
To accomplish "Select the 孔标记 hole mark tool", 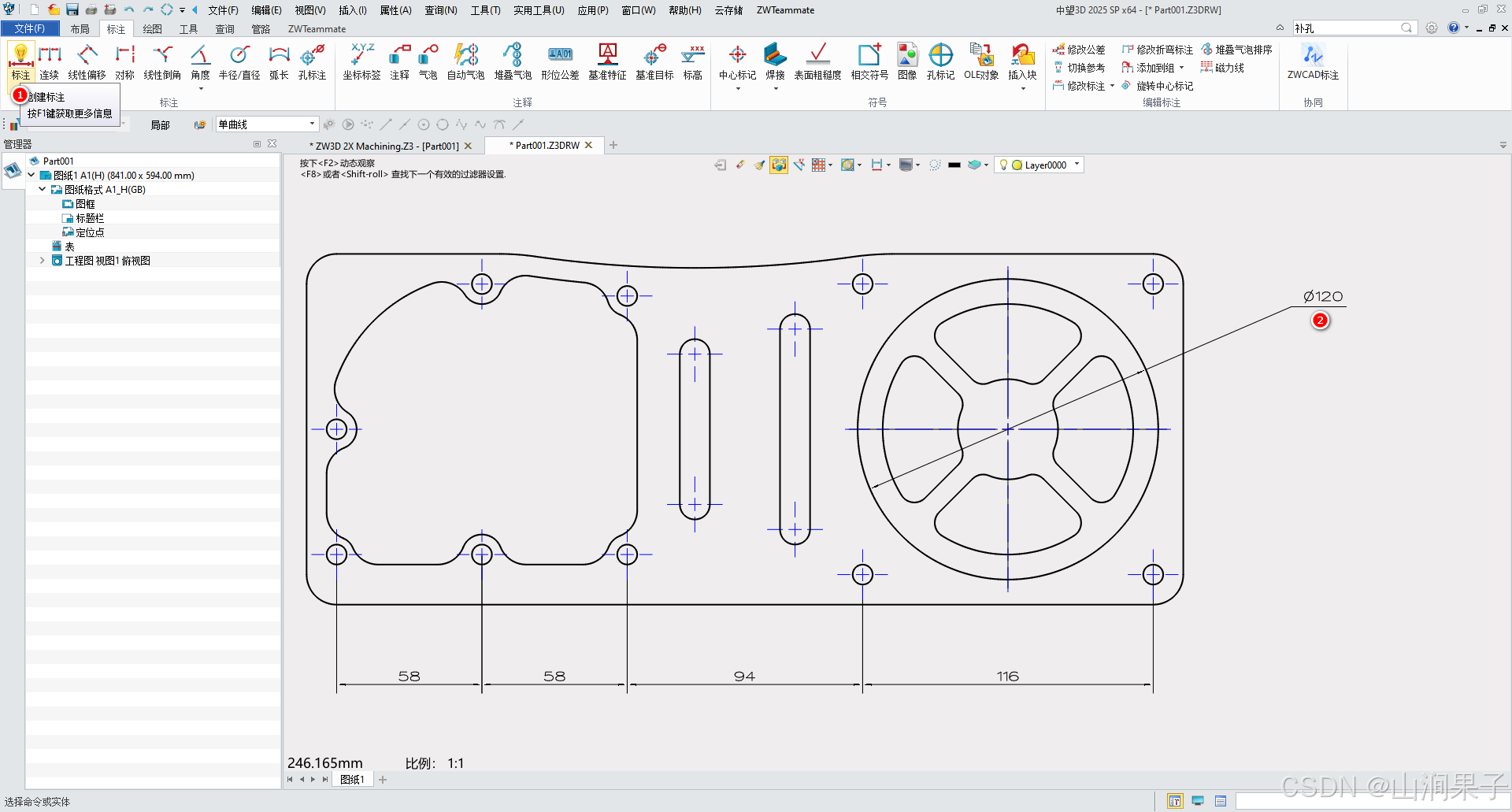I will pyautogui.click(x=940, y=62).
